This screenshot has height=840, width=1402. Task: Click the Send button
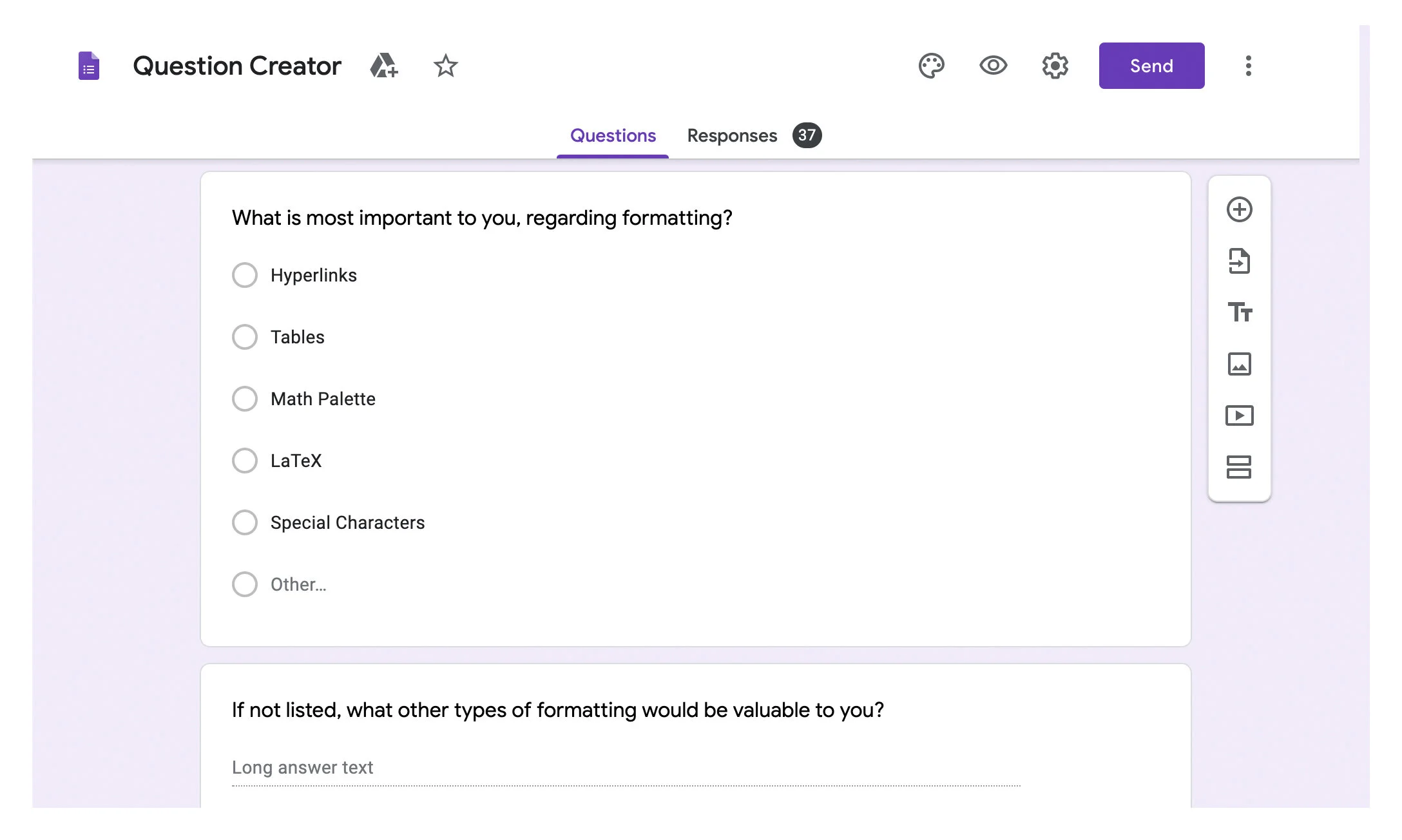tap(1151, 66)
